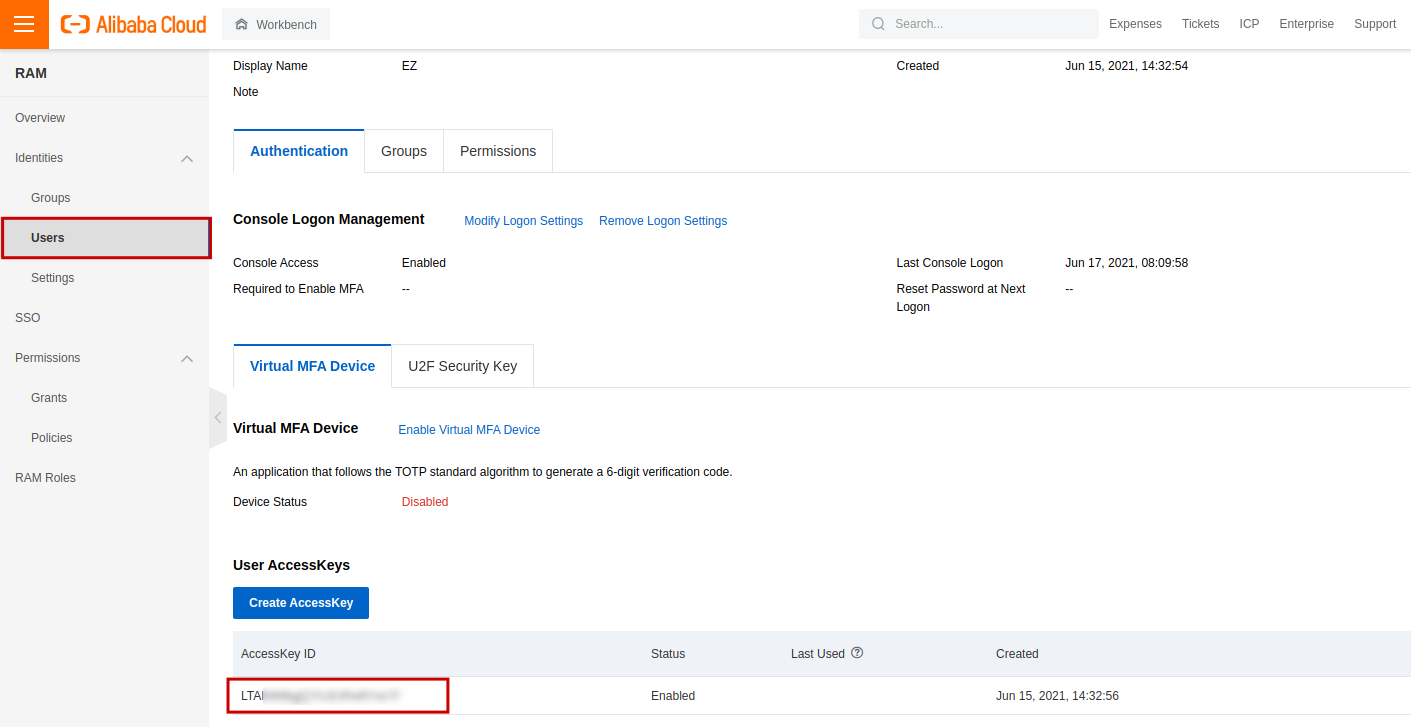Open the ICP menu
Viewport: 1411px width, 727px height.
(x=1249, y=24)
